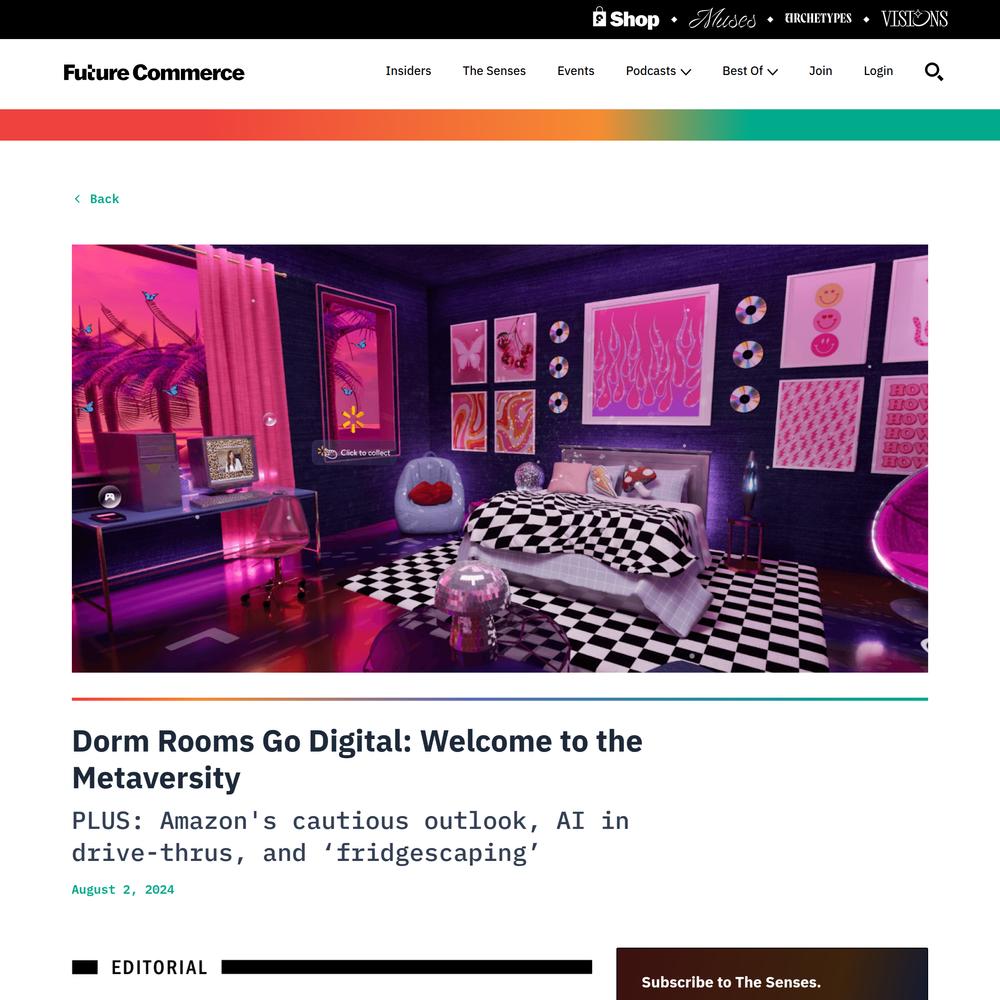The width and height of the screenshot is (1000, 1000).
Task: Expand the Podcasts dropdown menu
Action: point(658,71)
